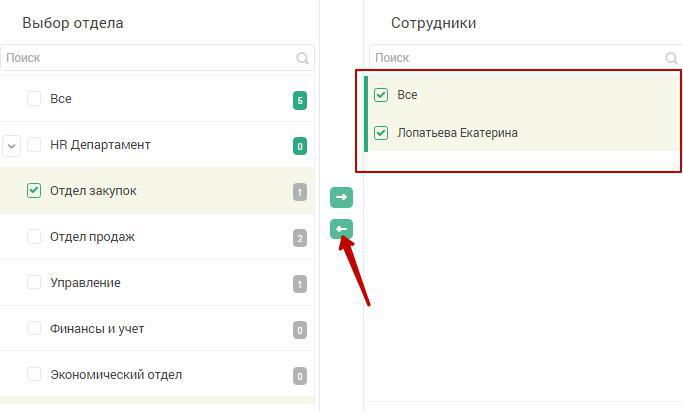Check the Экономический отдел checkbox
Image resolution: width=683 pixels, height=412 pixels.
(34, 374)
